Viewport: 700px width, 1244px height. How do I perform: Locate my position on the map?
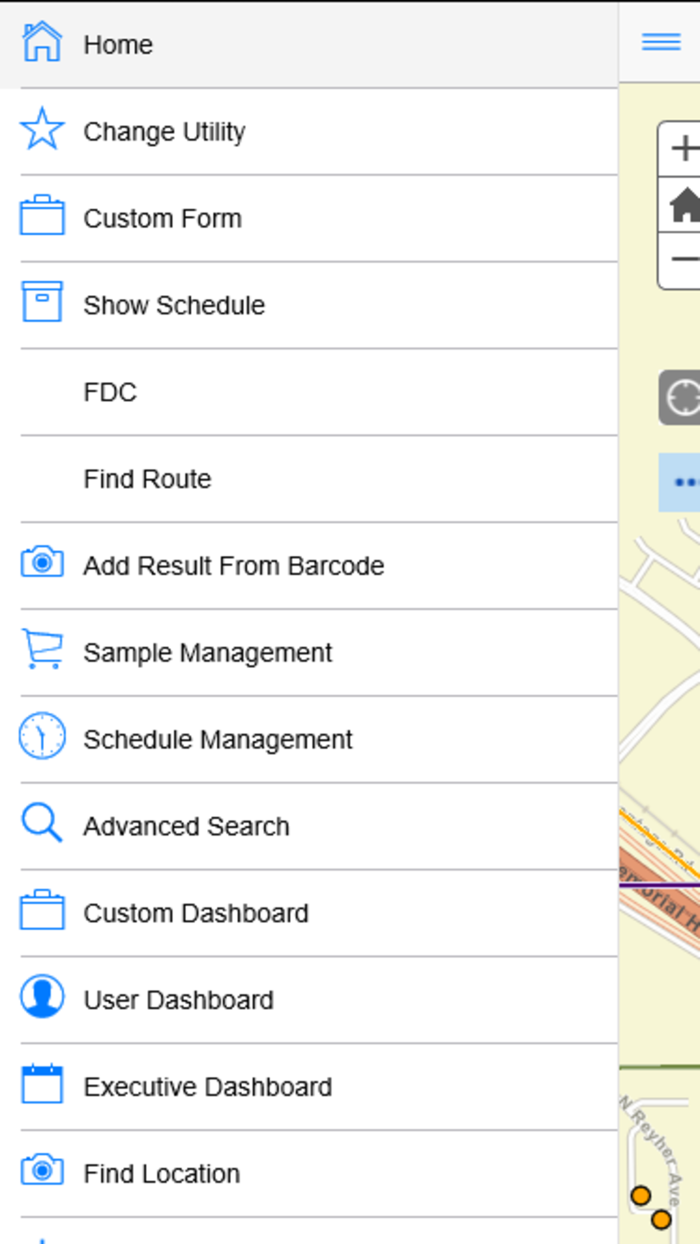[682, 397]
